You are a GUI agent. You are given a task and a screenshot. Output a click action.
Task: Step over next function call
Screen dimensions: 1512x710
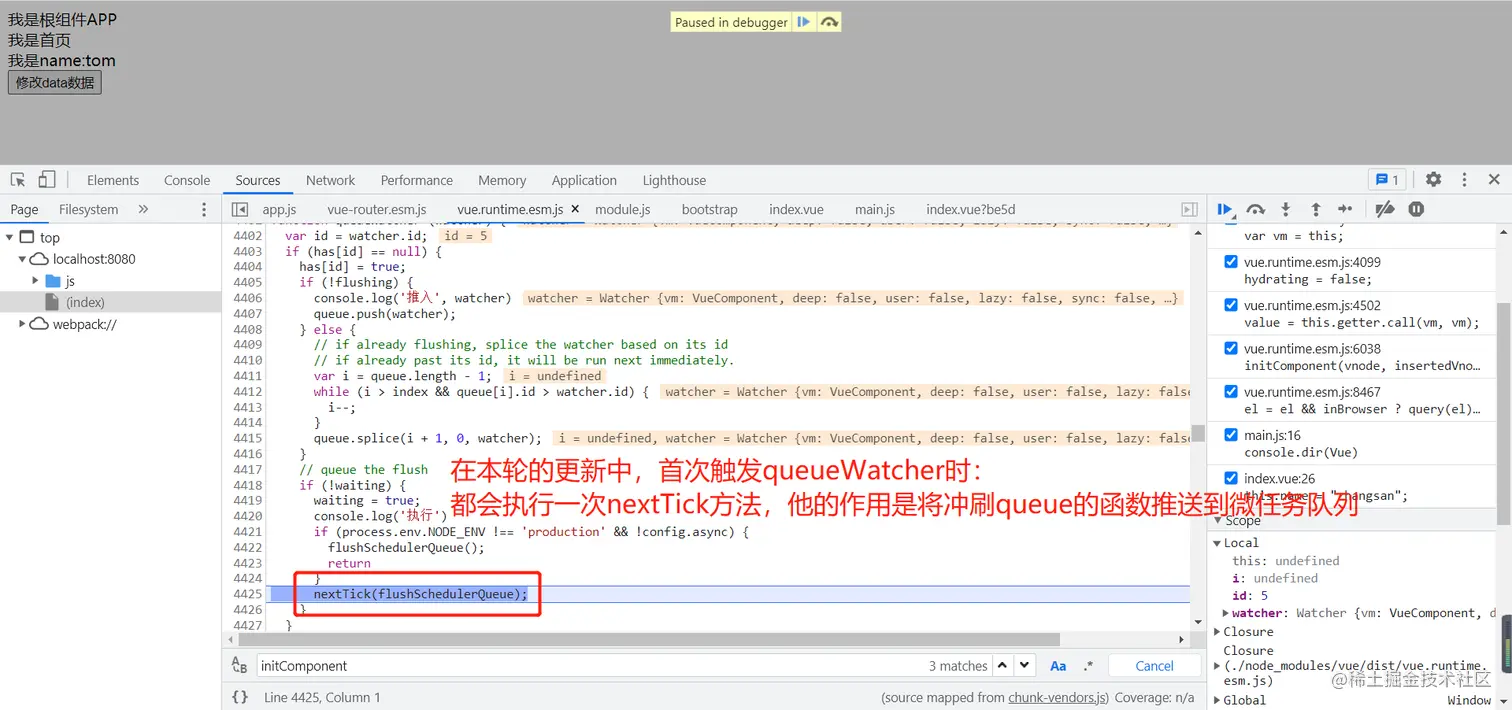(1256, 209)
